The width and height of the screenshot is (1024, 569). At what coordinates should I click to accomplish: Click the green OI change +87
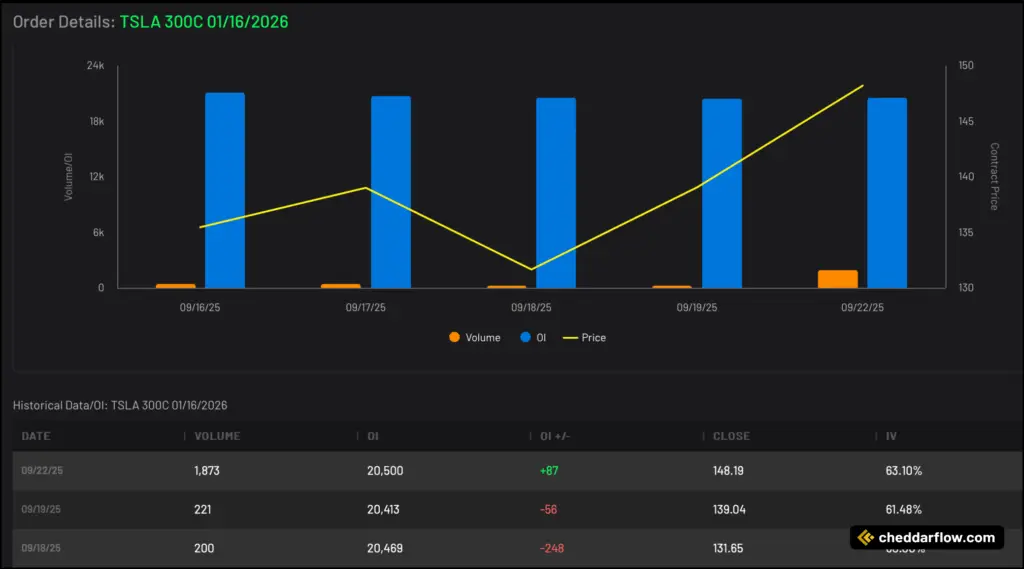(549, 470)
